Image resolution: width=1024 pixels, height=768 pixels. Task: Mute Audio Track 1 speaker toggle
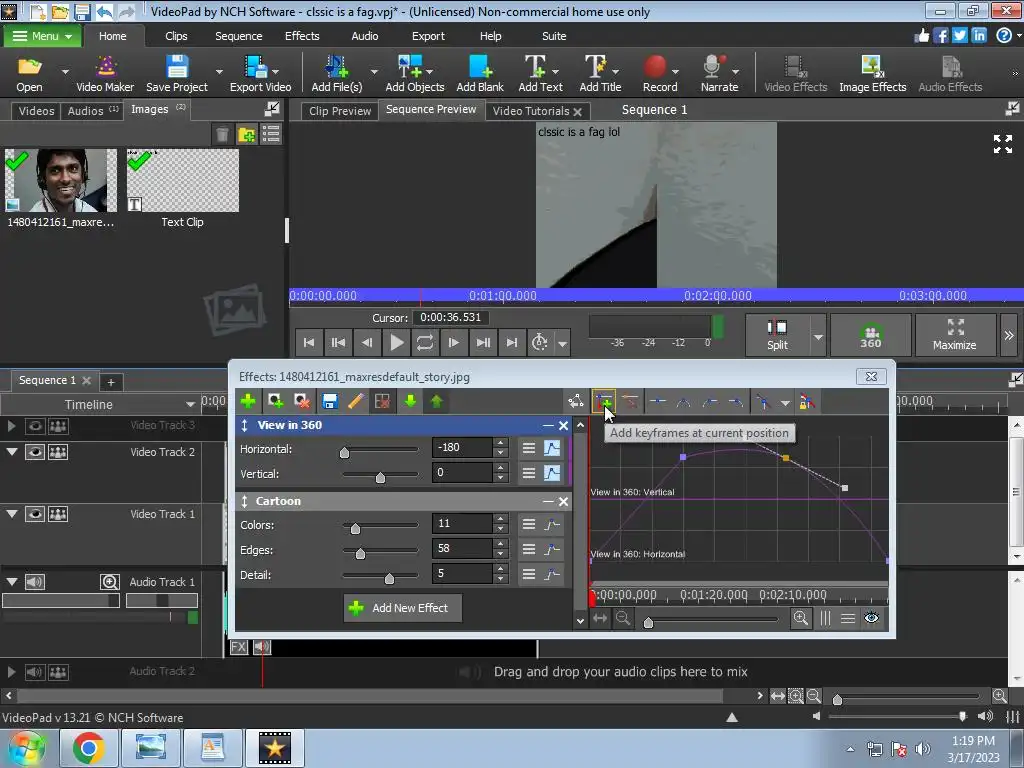click(x=35, y=582)
